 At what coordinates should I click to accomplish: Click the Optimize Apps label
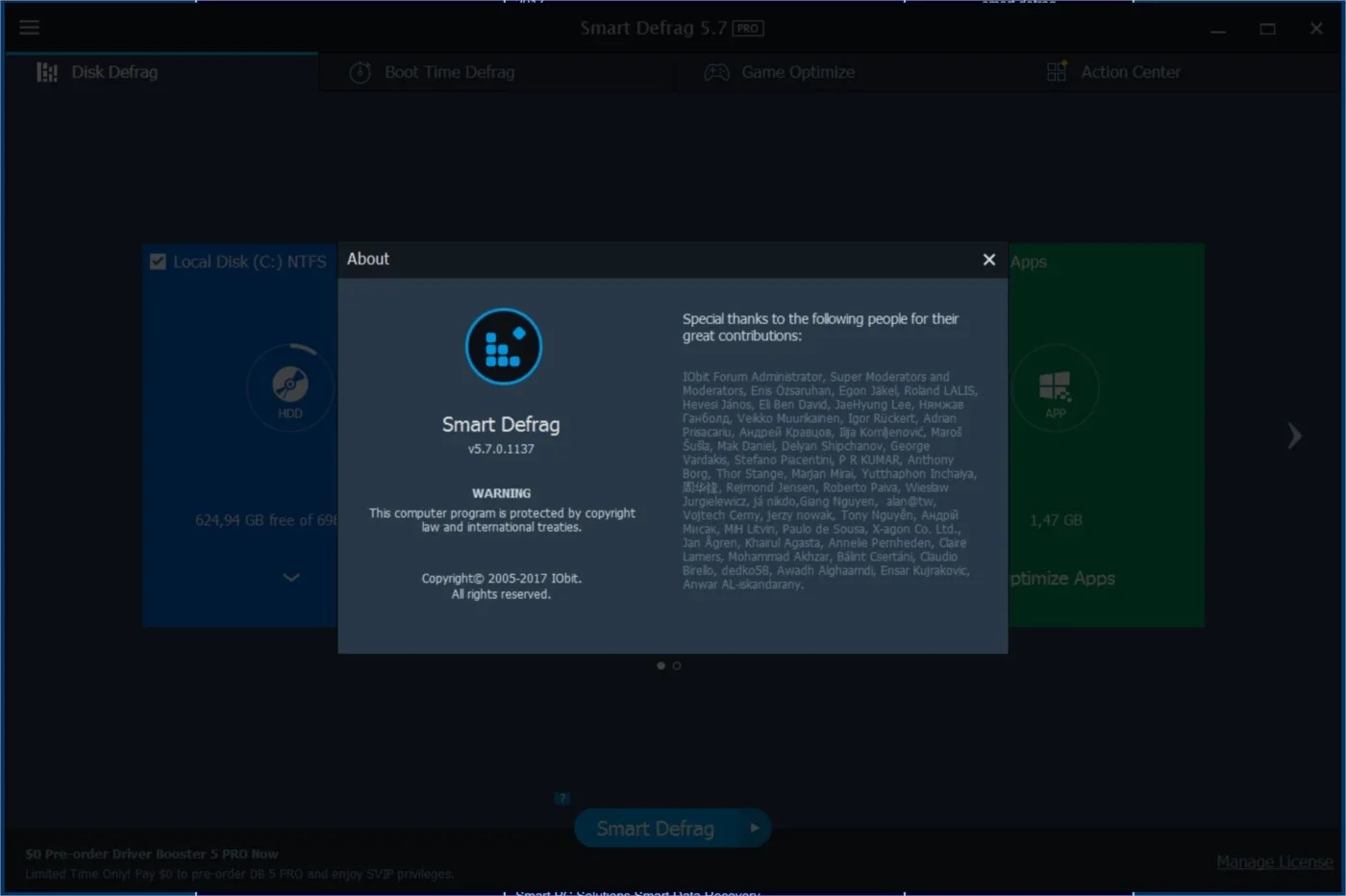[1062, 579]
